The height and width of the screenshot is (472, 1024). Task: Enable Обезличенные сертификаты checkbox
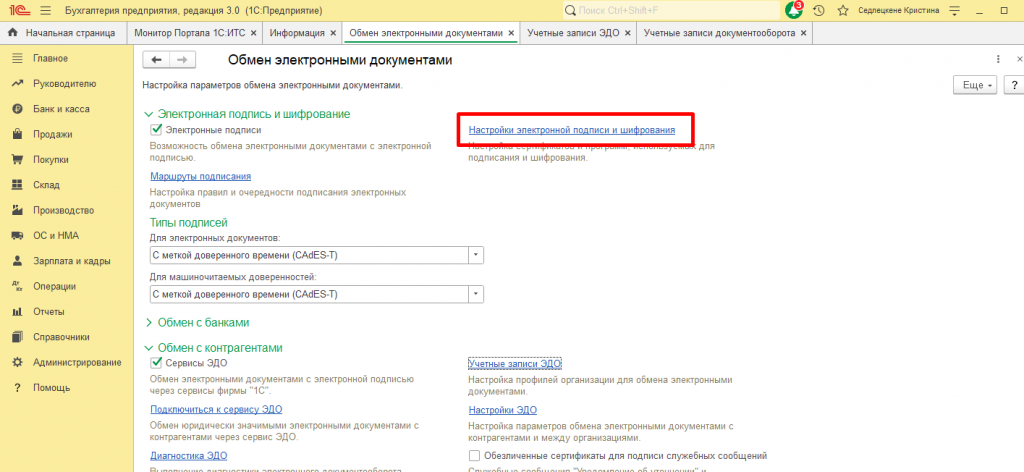click(x=475, y=456)
